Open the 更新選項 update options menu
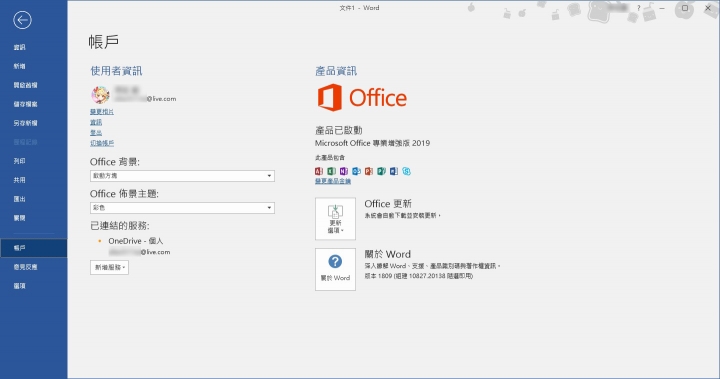 [335, 219]
